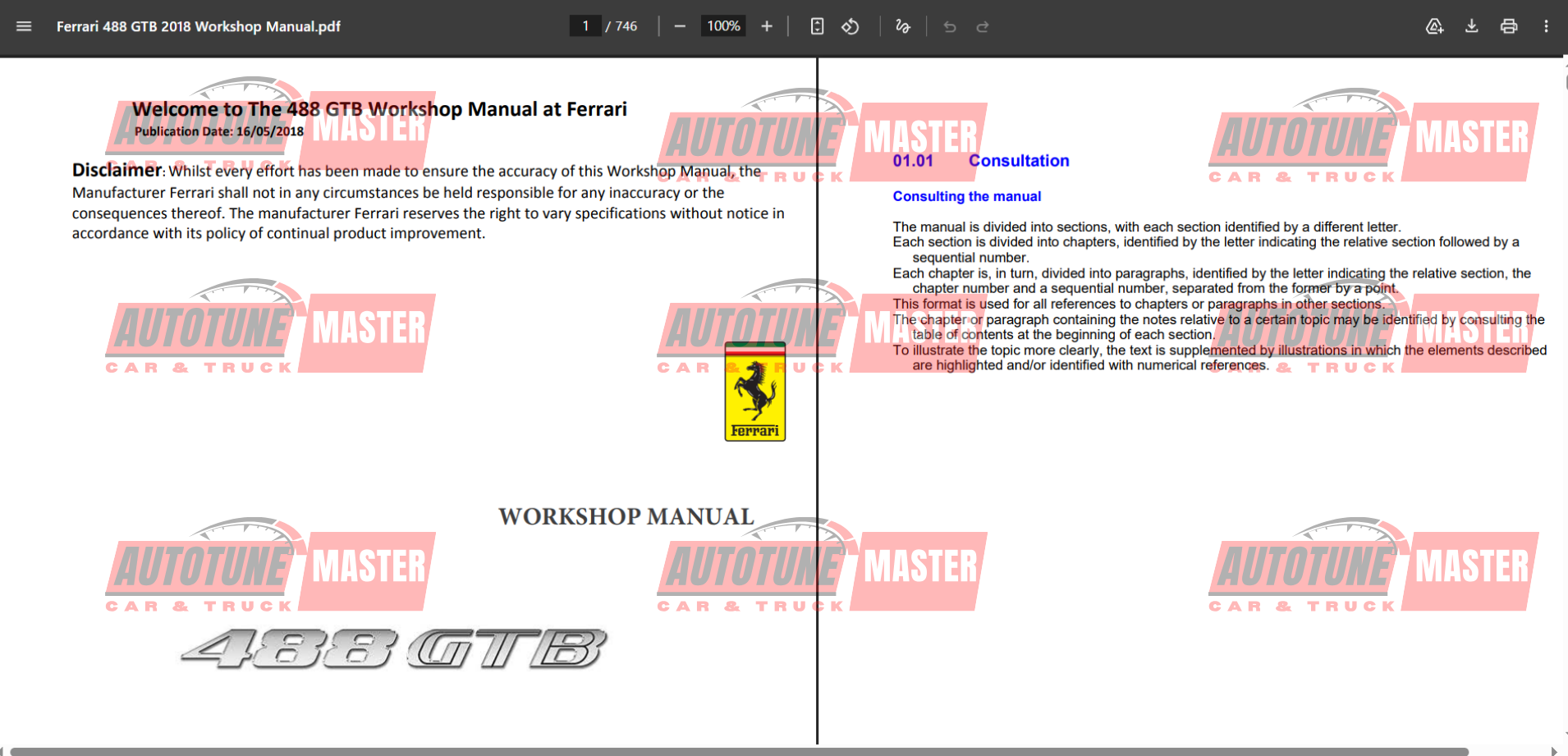Image resolution: width=1568 pixels, height=756 pixels.
Task: Print the workshop manual
Action: (1509, 26)
